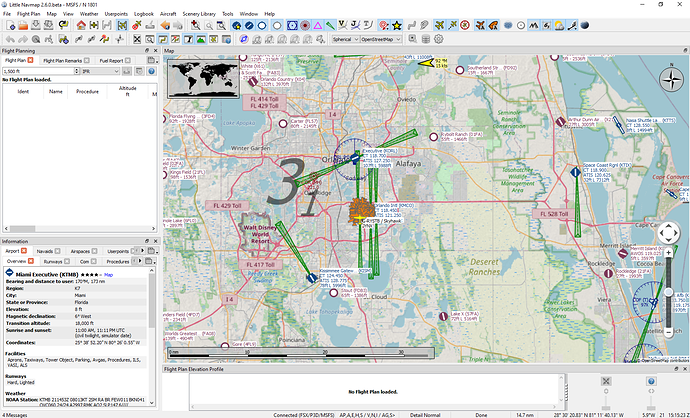Toggle userpoints star display
This screenshot has width=690, height=418.
click(x=397, y=26)
